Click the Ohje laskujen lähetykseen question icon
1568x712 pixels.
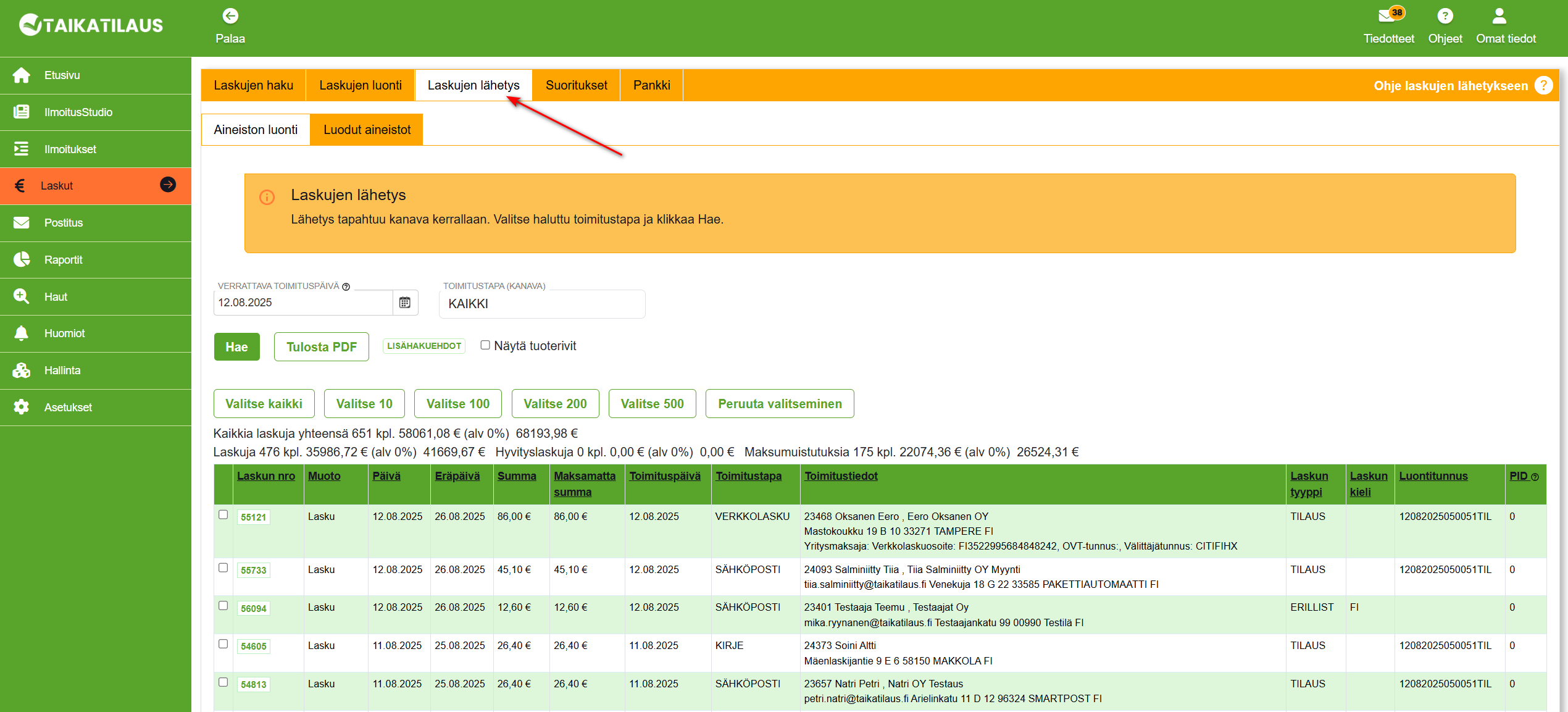[x=1543, y=85]
